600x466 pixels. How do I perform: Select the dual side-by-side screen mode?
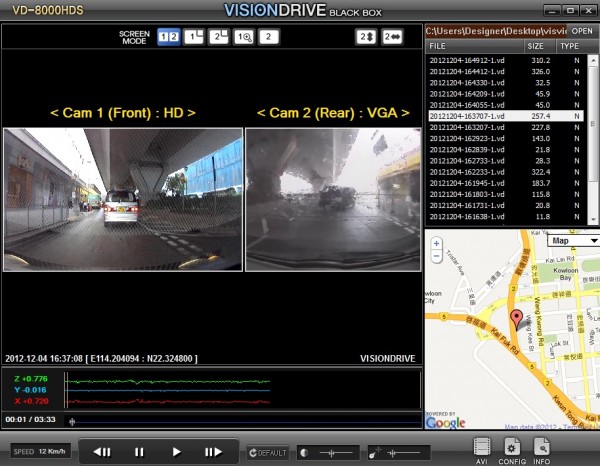169,37
